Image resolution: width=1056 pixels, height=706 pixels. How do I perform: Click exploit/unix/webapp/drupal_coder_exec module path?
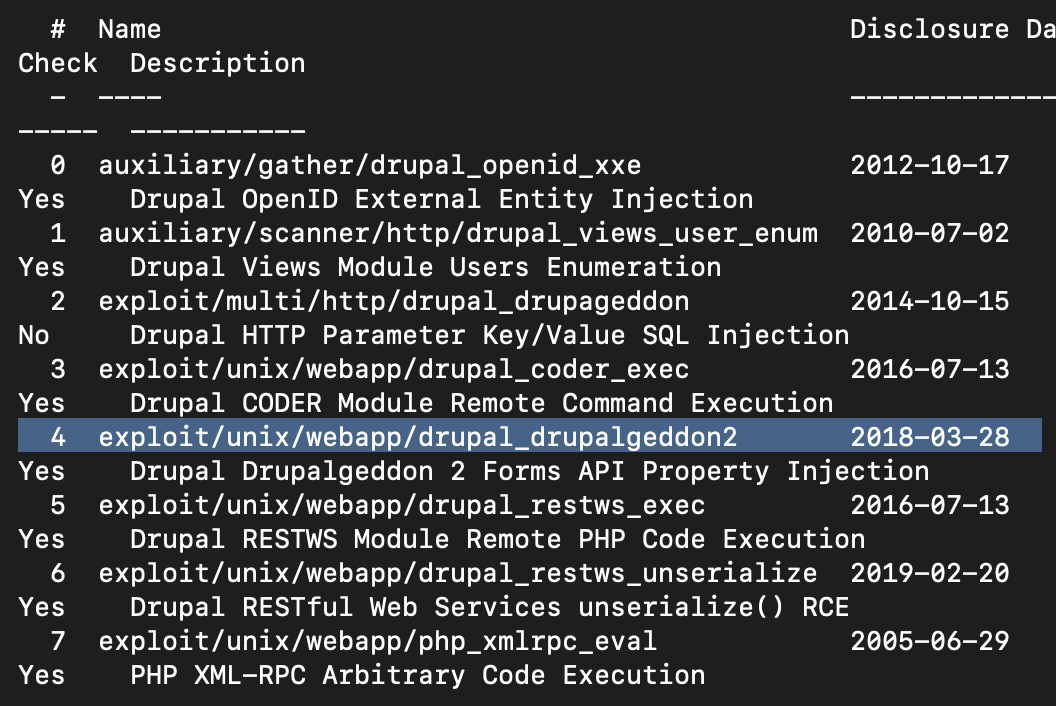point(393,369)
